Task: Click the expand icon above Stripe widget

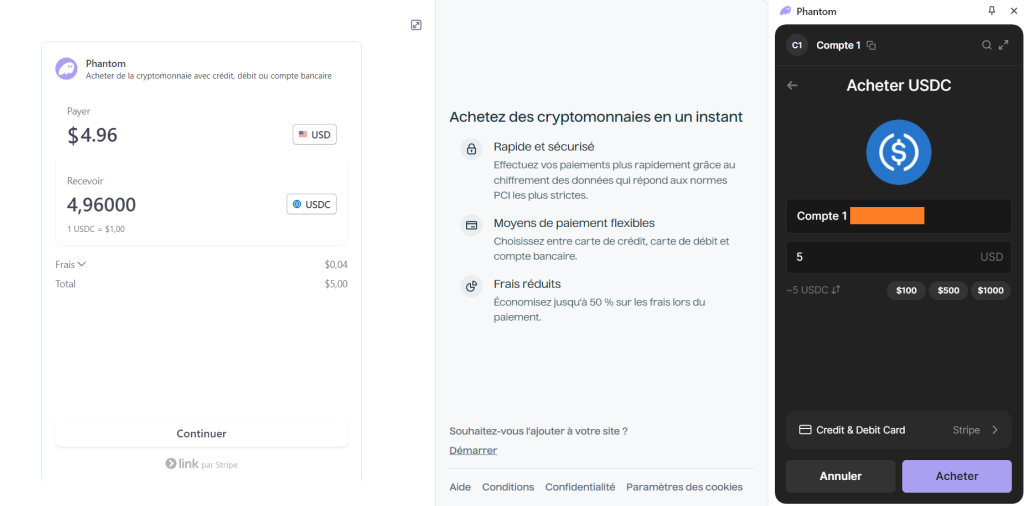Action: tap(416, 25)
